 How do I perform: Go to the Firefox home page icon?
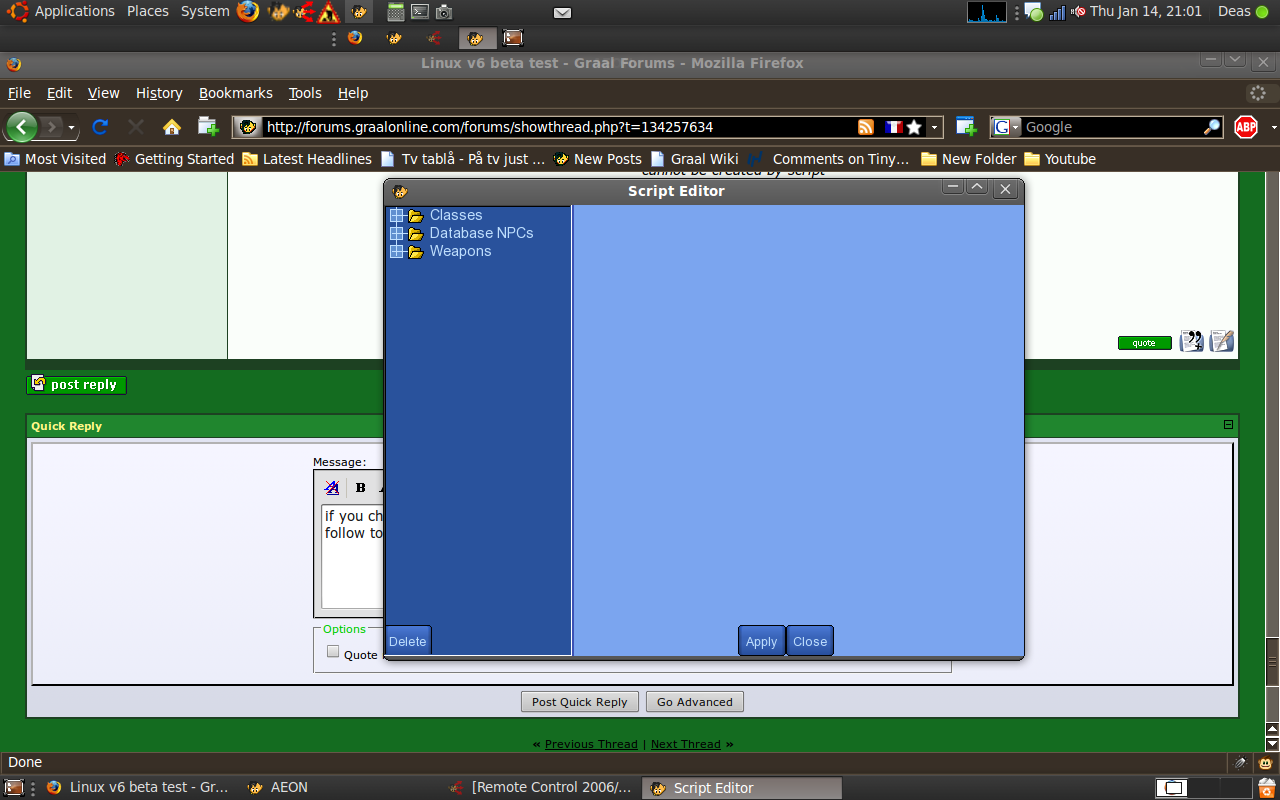172,127
